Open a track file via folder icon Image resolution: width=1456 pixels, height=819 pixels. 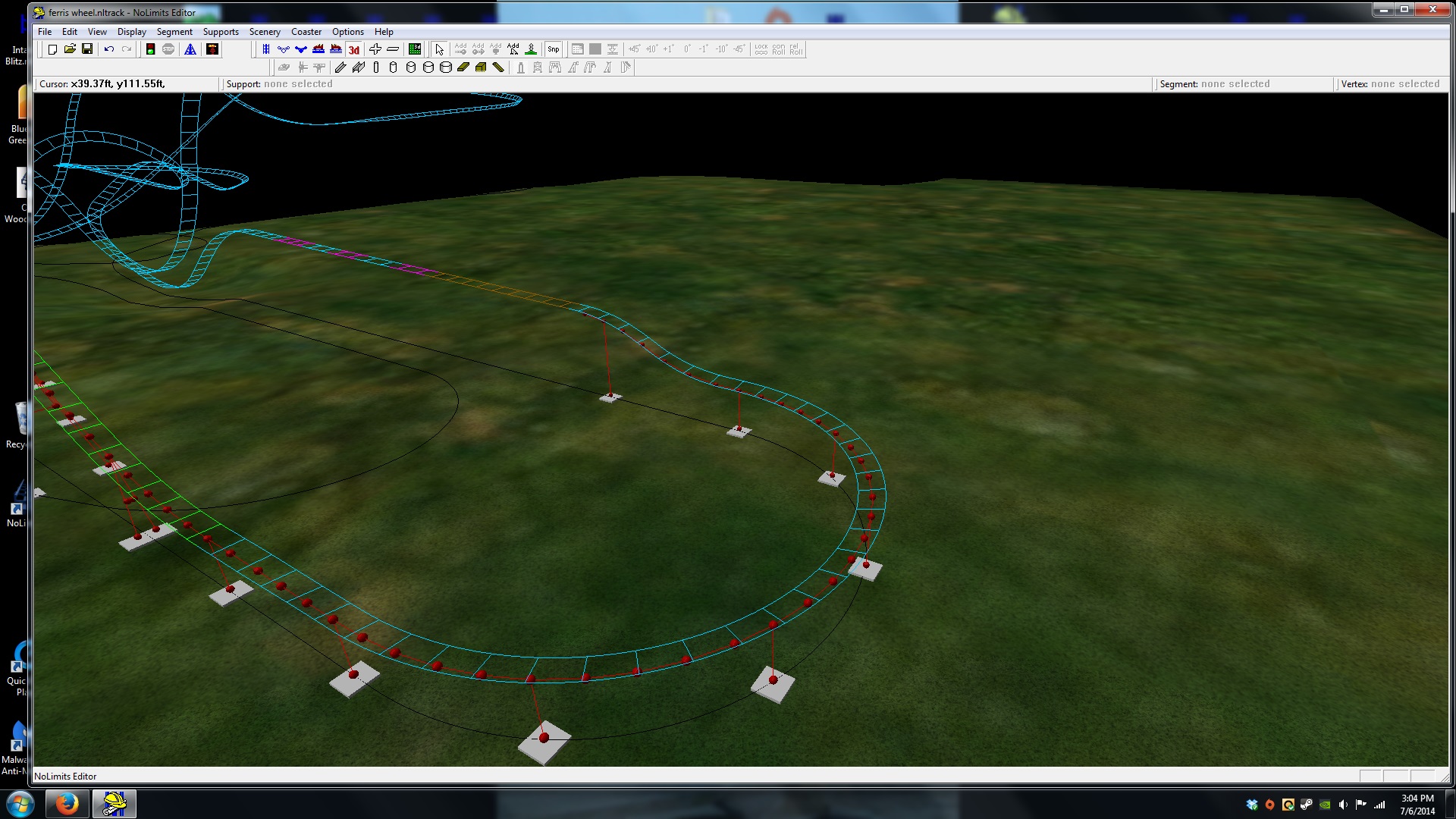click(x=70, y=49)
